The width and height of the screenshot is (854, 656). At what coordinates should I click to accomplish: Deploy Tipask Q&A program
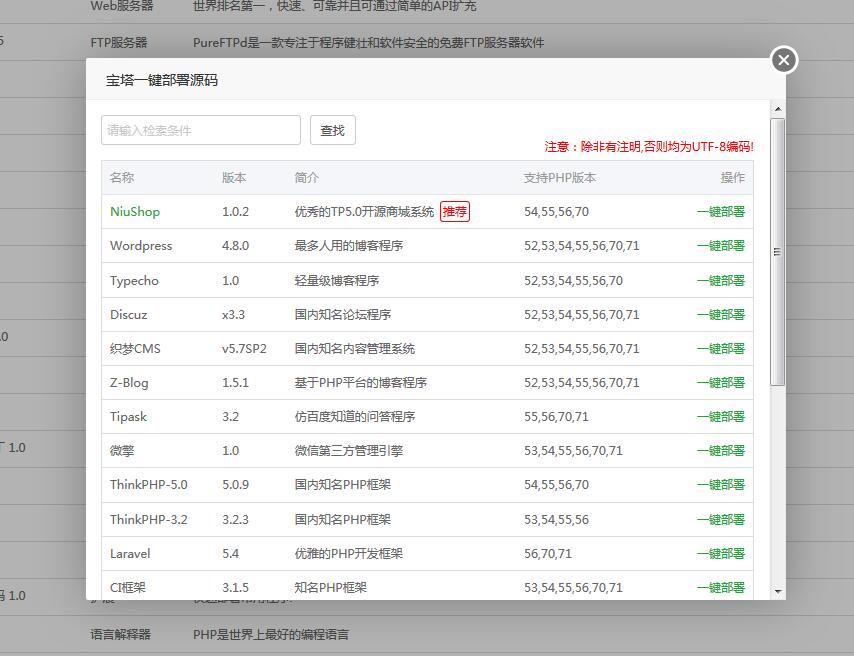click(x=722, y=416)
